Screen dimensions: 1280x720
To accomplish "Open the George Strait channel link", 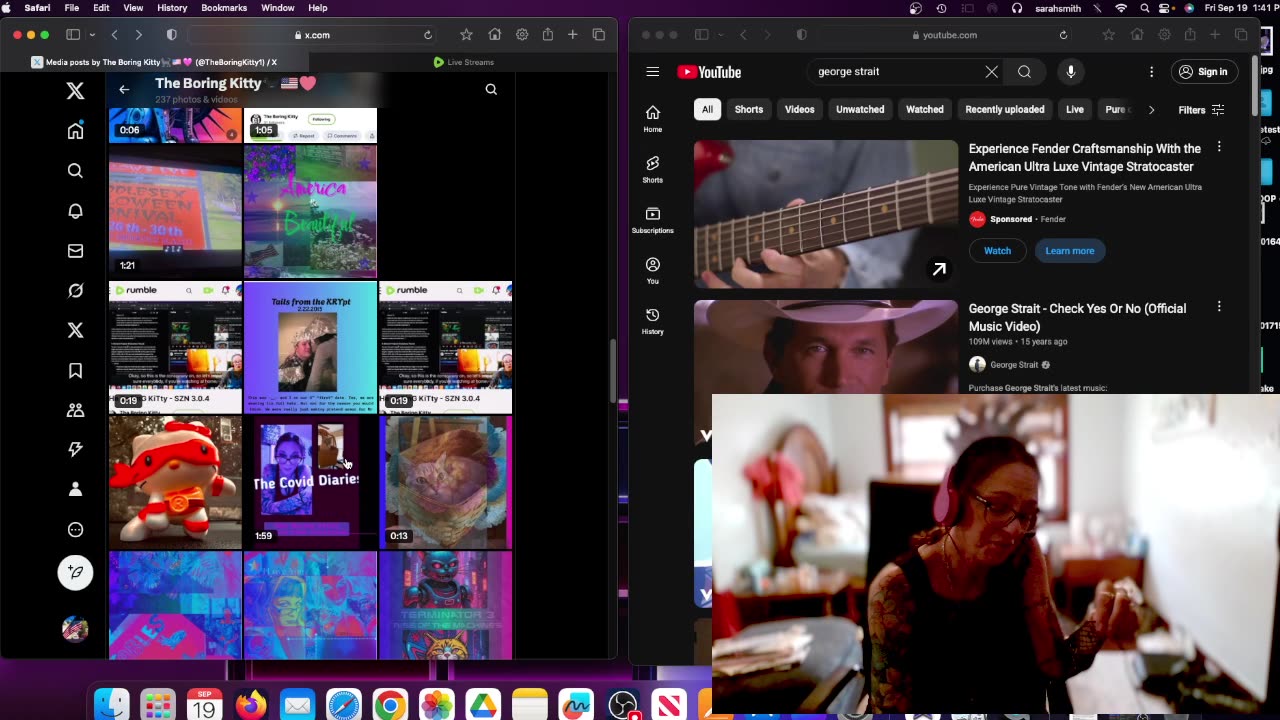I will click(x=1014, y=365).
